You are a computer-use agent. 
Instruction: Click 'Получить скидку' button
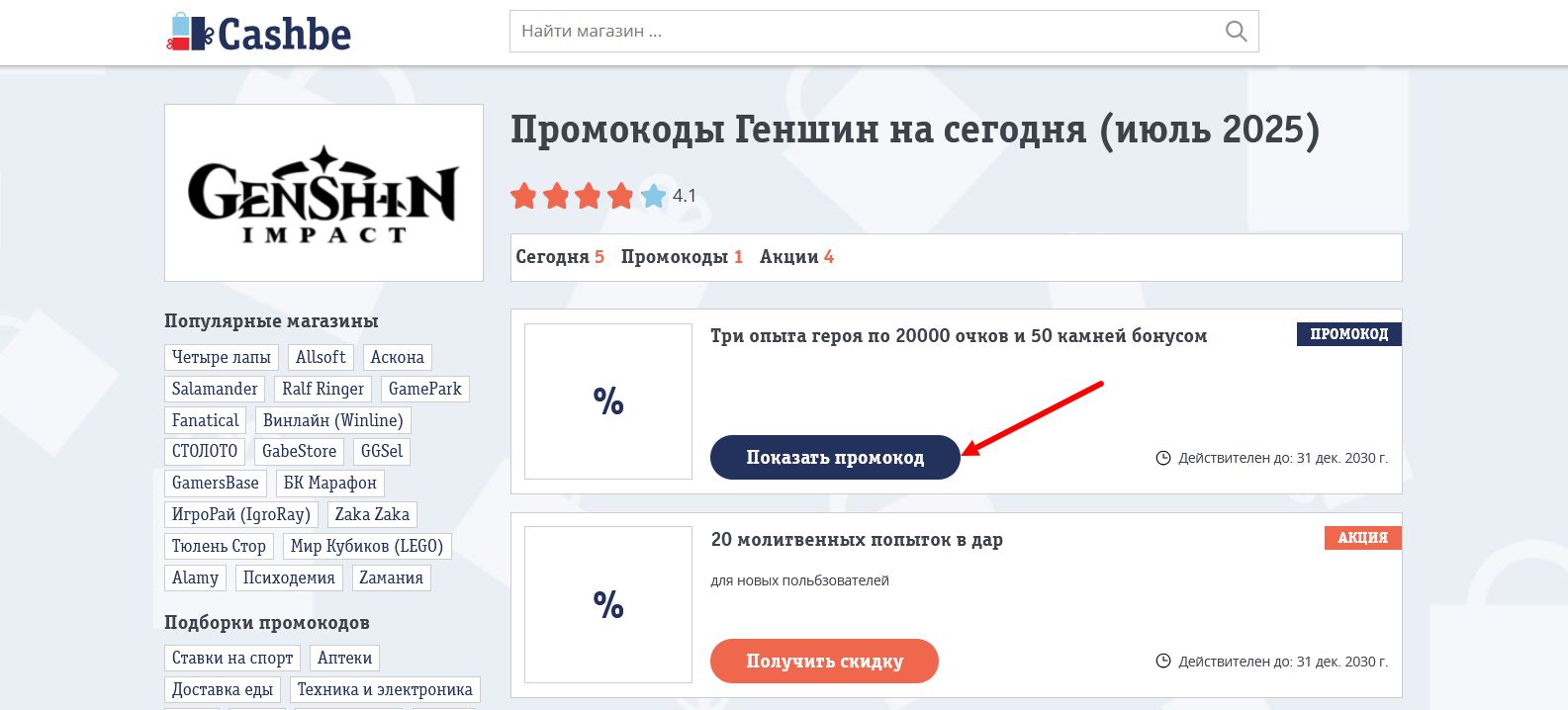pyautogui.click(x=824, y=662)
